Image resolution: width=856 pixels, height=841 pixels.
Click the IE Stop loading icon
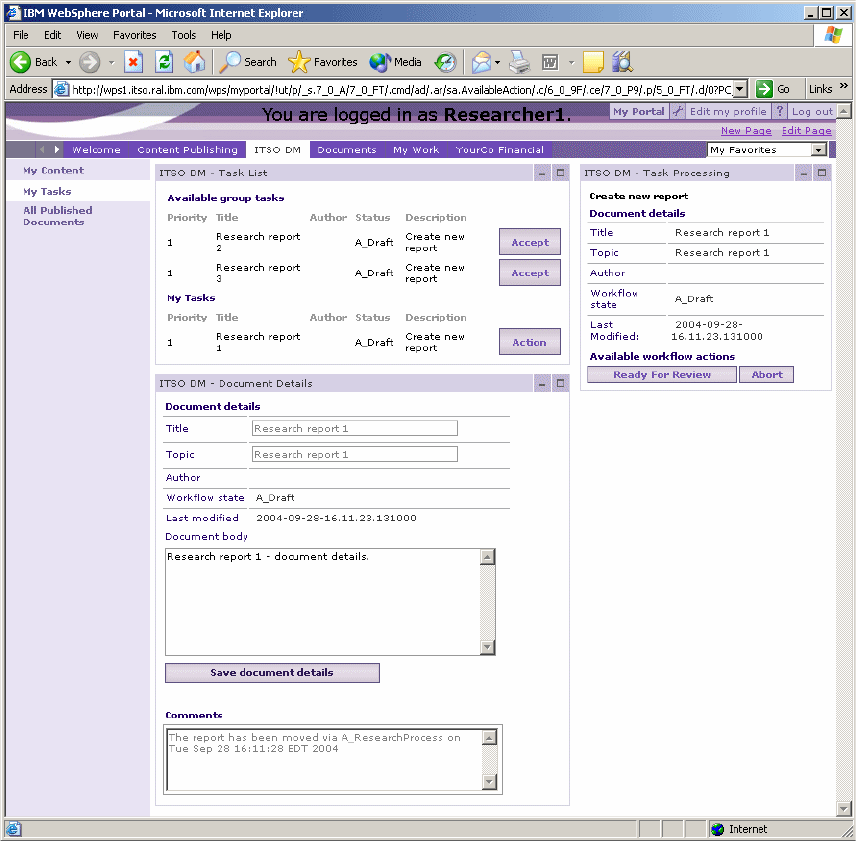[x=133, y=62]
